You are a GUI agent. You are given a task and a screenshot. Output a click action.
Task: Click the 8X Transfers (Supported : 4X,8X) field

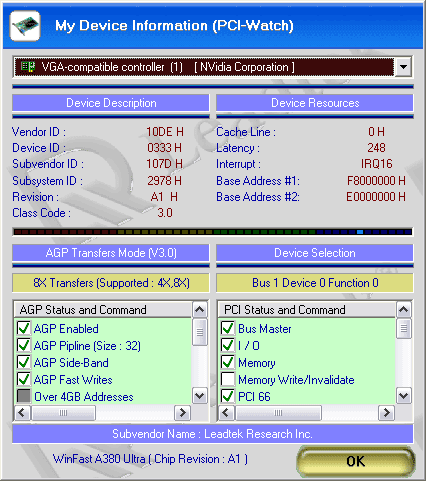click(111, 283)
